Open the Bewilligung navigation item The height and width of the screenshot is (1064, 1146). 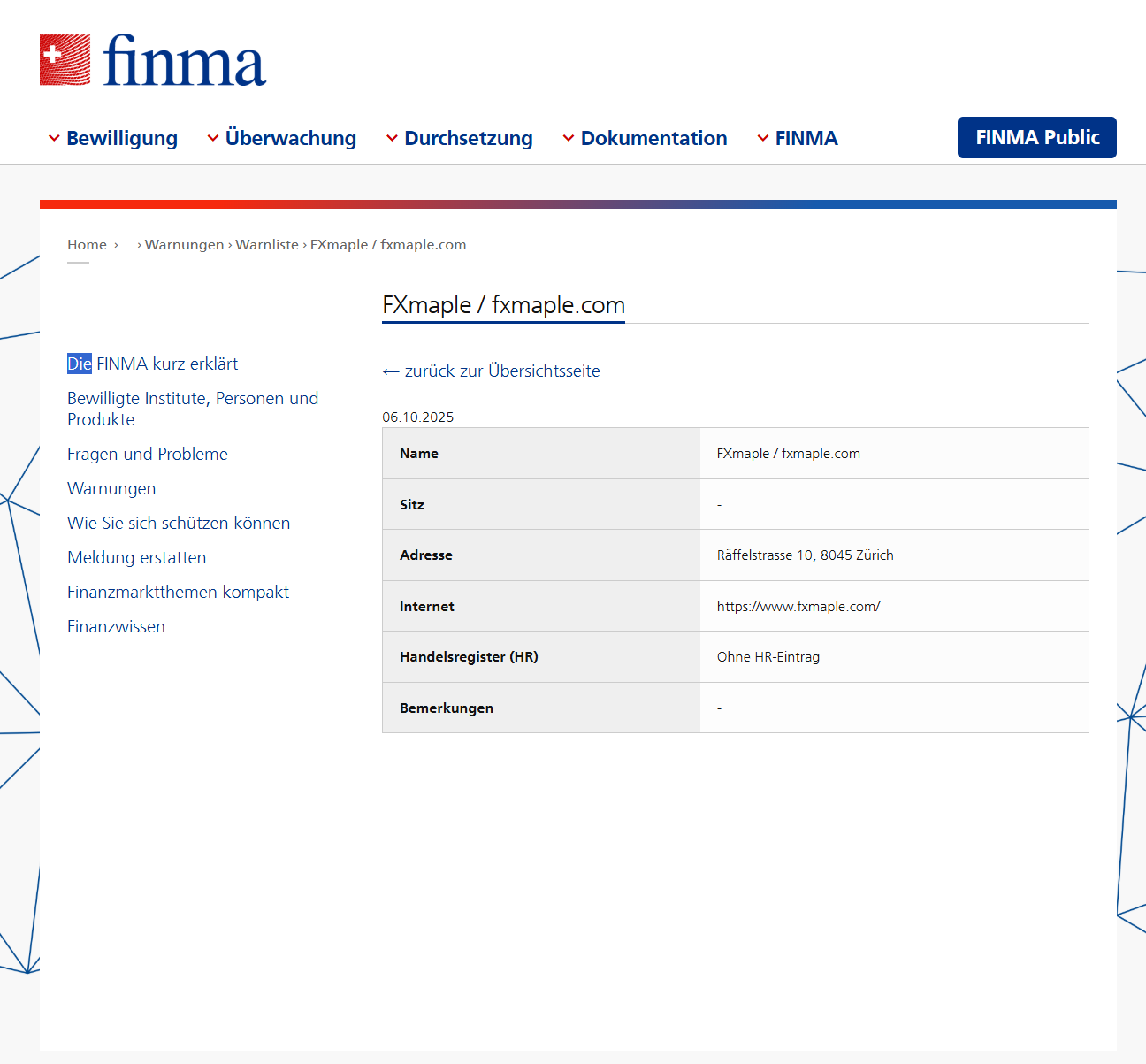122,138
